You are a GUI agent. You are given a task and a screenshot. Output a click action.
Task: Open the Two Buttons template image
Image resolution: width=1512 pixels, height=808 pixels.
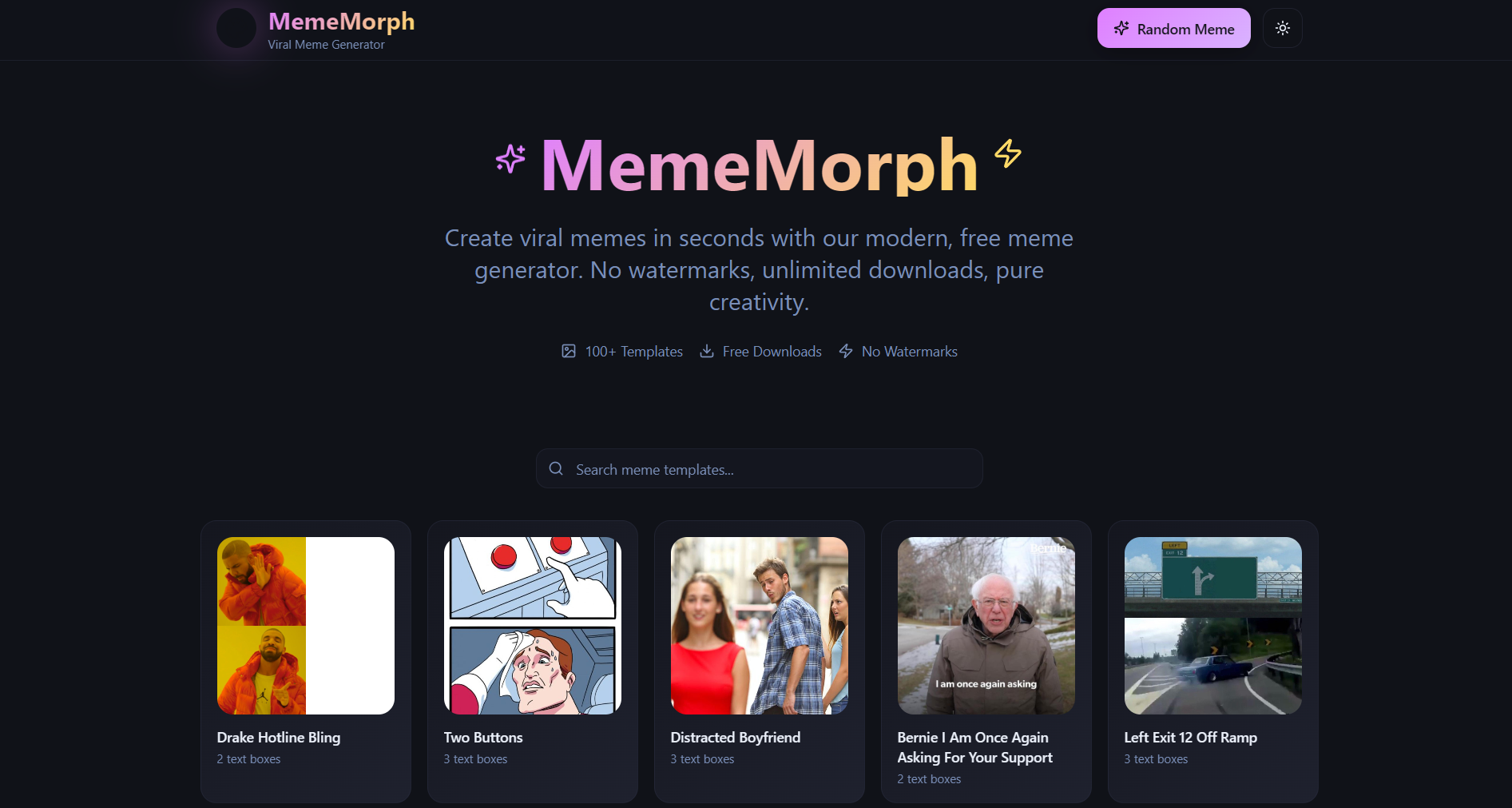coord(532,625)
